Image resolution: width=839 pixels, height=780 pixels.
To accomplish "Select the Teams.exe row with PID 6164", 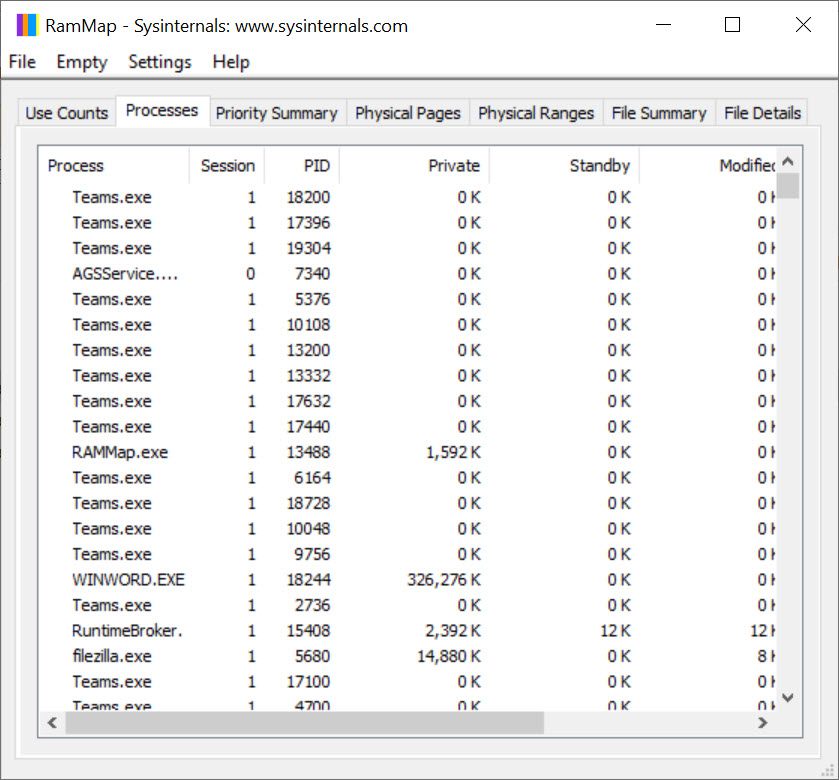I will point(407,478).
